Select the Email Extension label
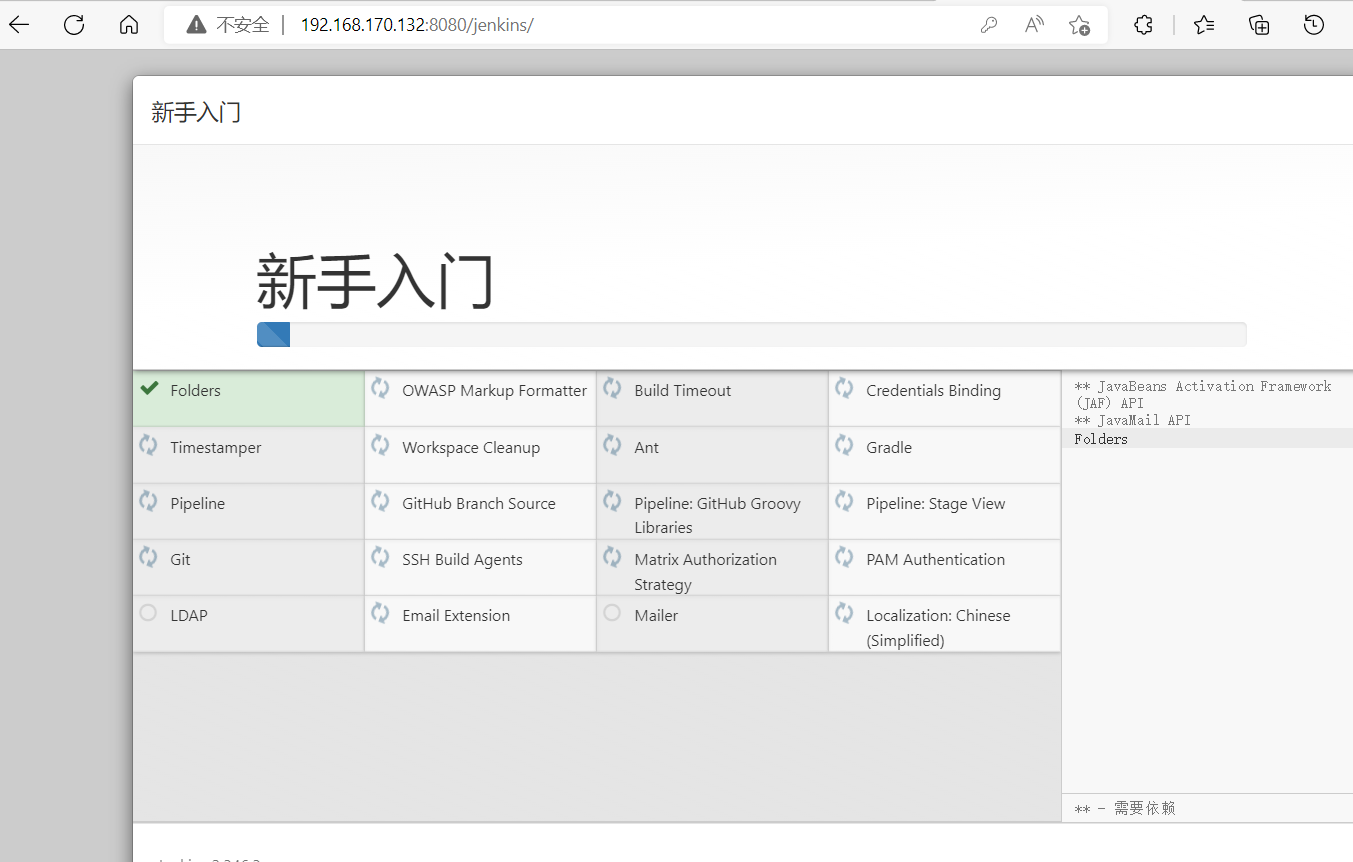The height and width of the screenshot is (862, 1353). click(456, 616)
